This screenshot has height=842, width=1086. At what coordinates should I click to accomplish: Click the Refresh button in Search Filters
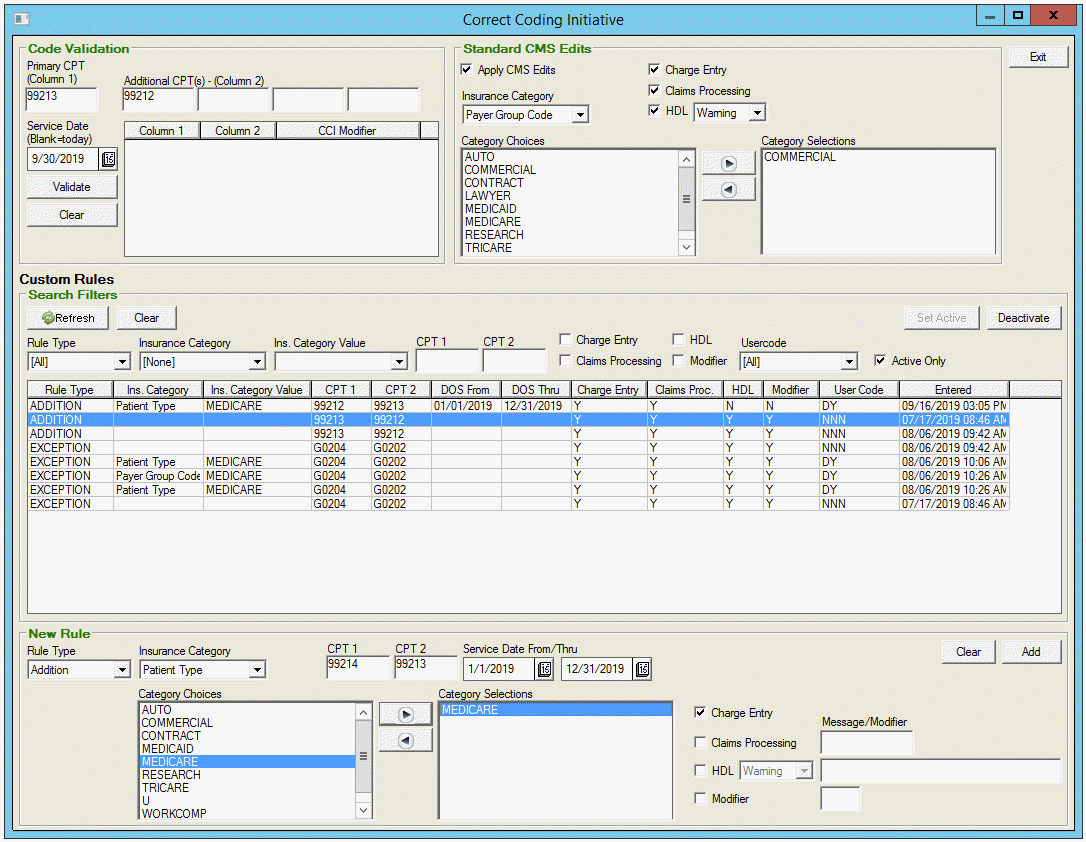68,318
